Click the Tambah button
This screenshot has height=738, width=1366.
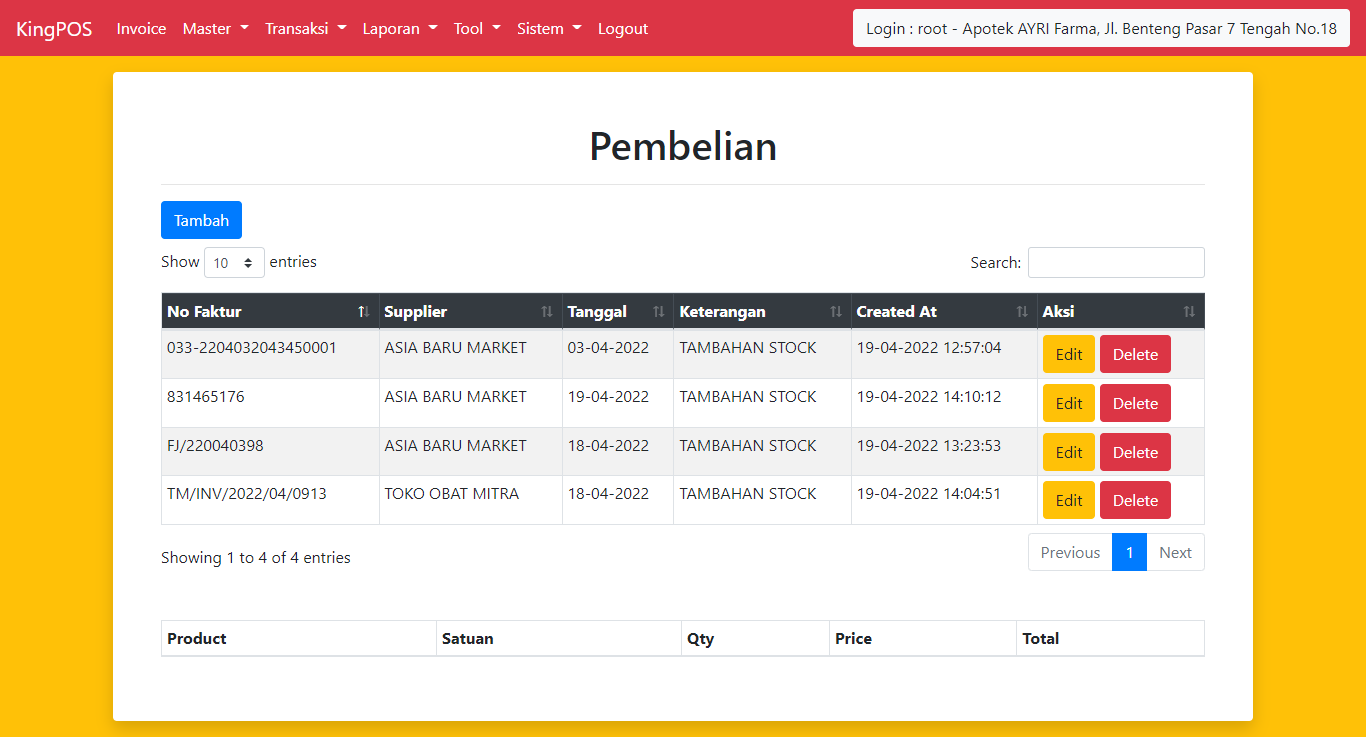[x=201, y=219]
